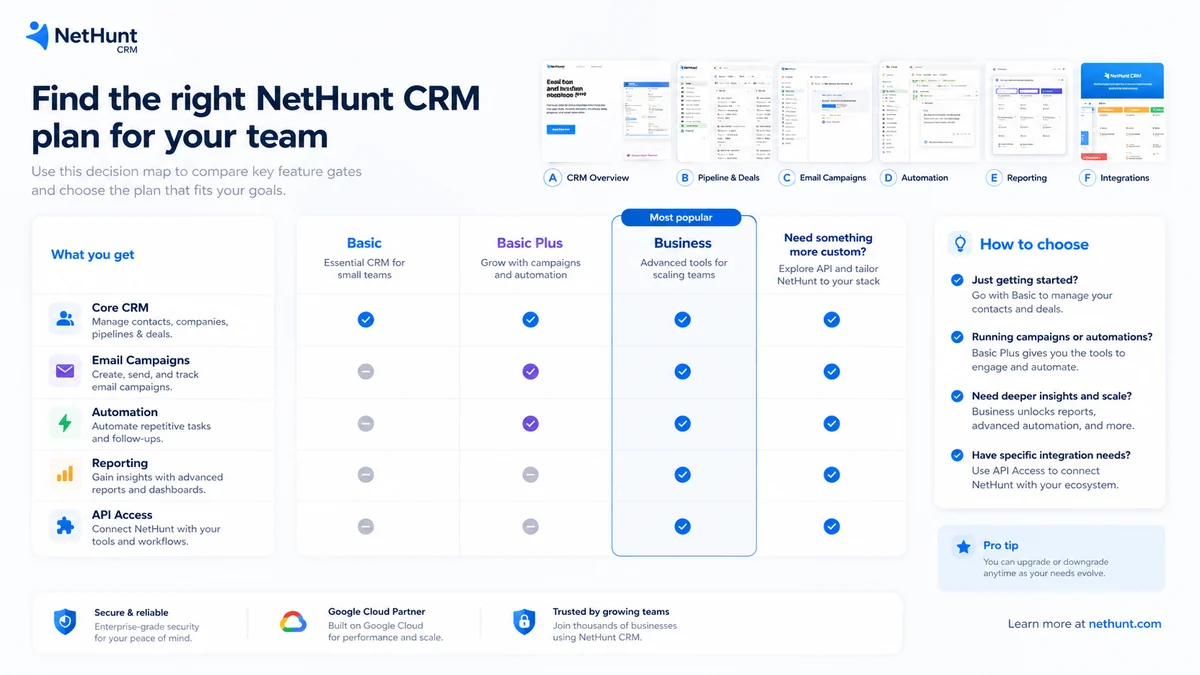Click the Core CRM feature title
Image resolution: width=1200 pixels, height=675 pixels.
[120, 308]
